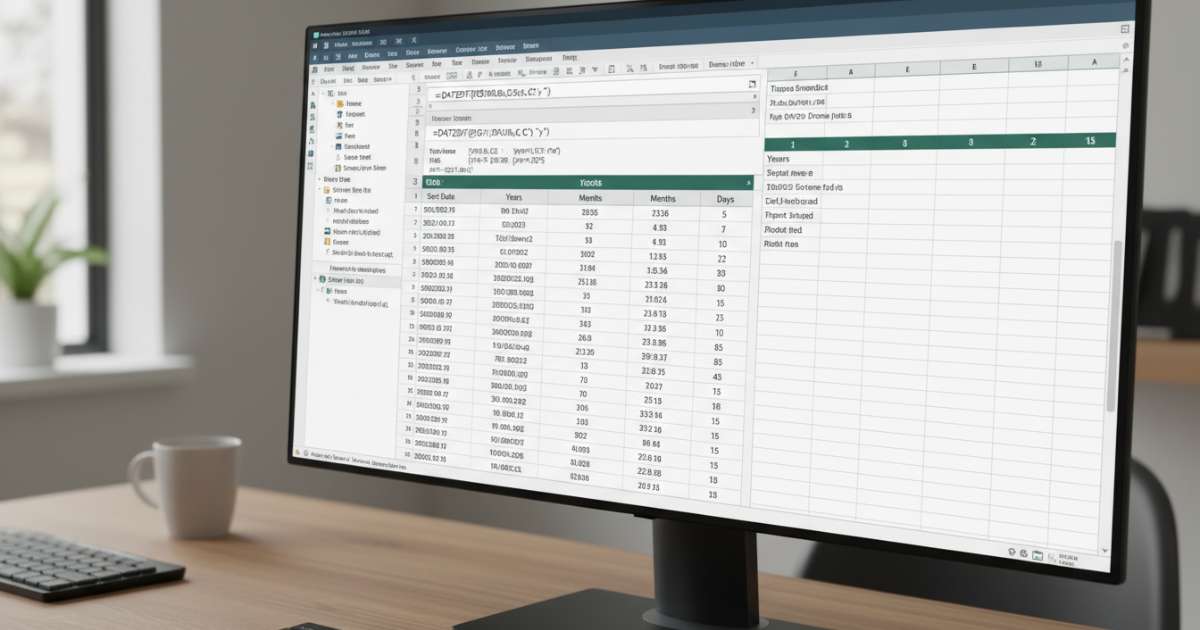Click the Days cell showing 22
This screenshot has width=1200, height=630.
(721, 259)
